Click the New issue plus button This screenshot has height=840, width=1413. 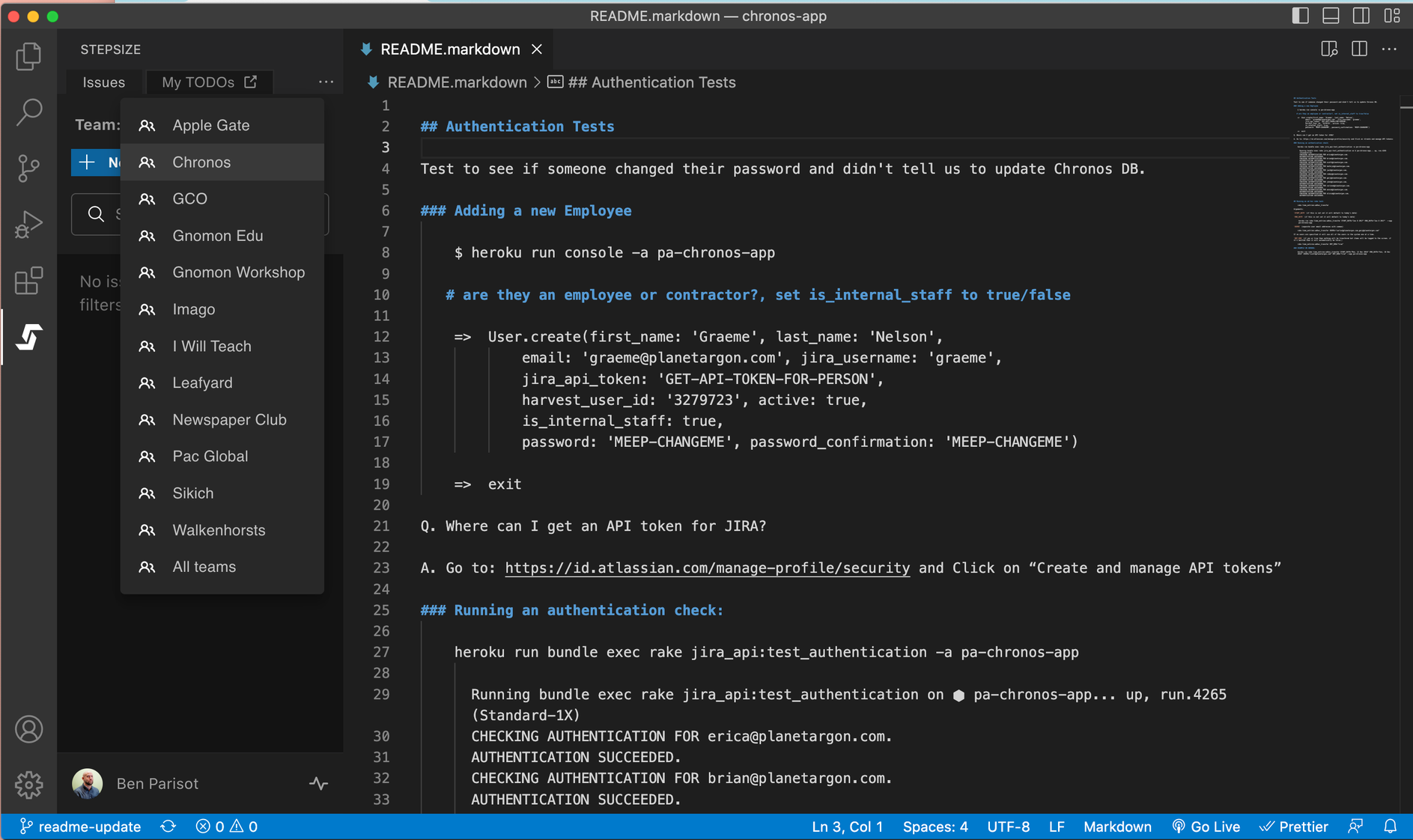pos(96,162)
